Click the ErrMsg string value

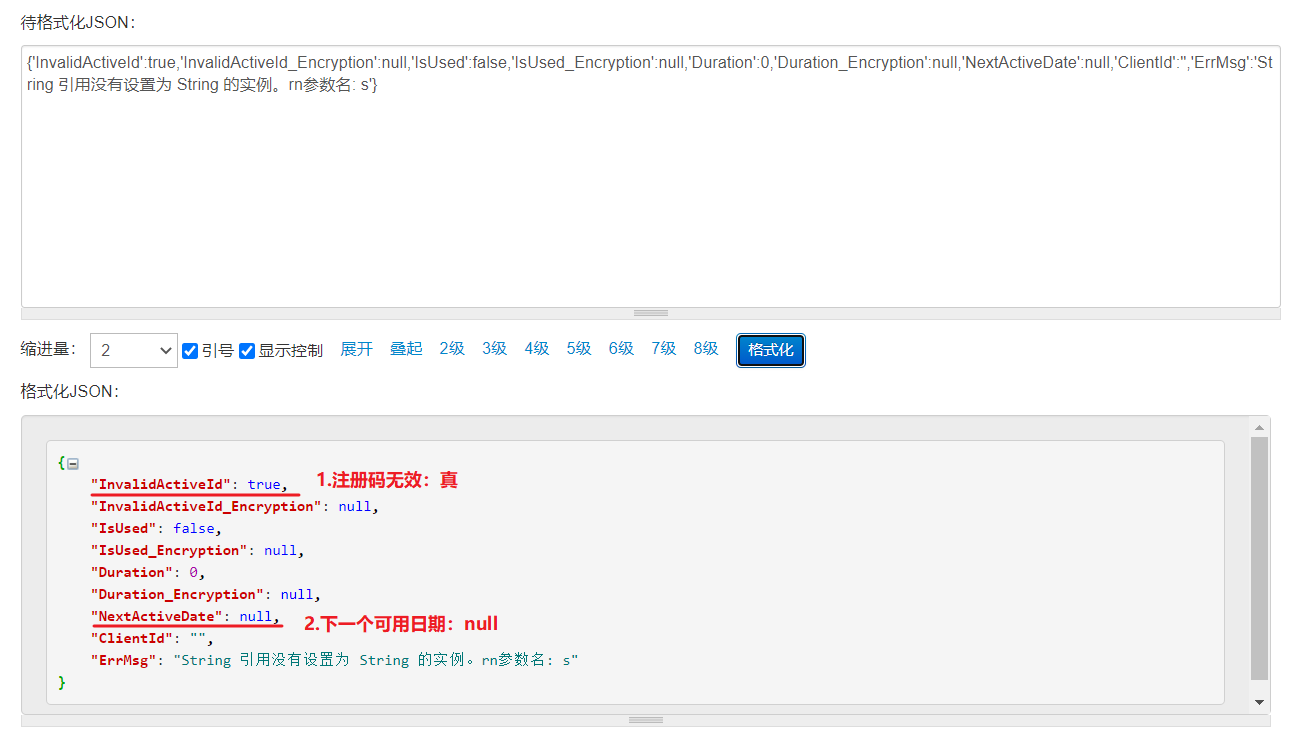coord(376,660)
